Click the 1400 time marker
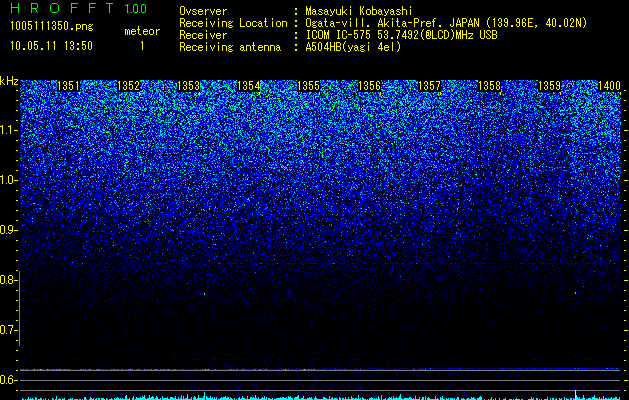This screenshot has height=400, width=629. pyautogui.click(x=609, y=86)
